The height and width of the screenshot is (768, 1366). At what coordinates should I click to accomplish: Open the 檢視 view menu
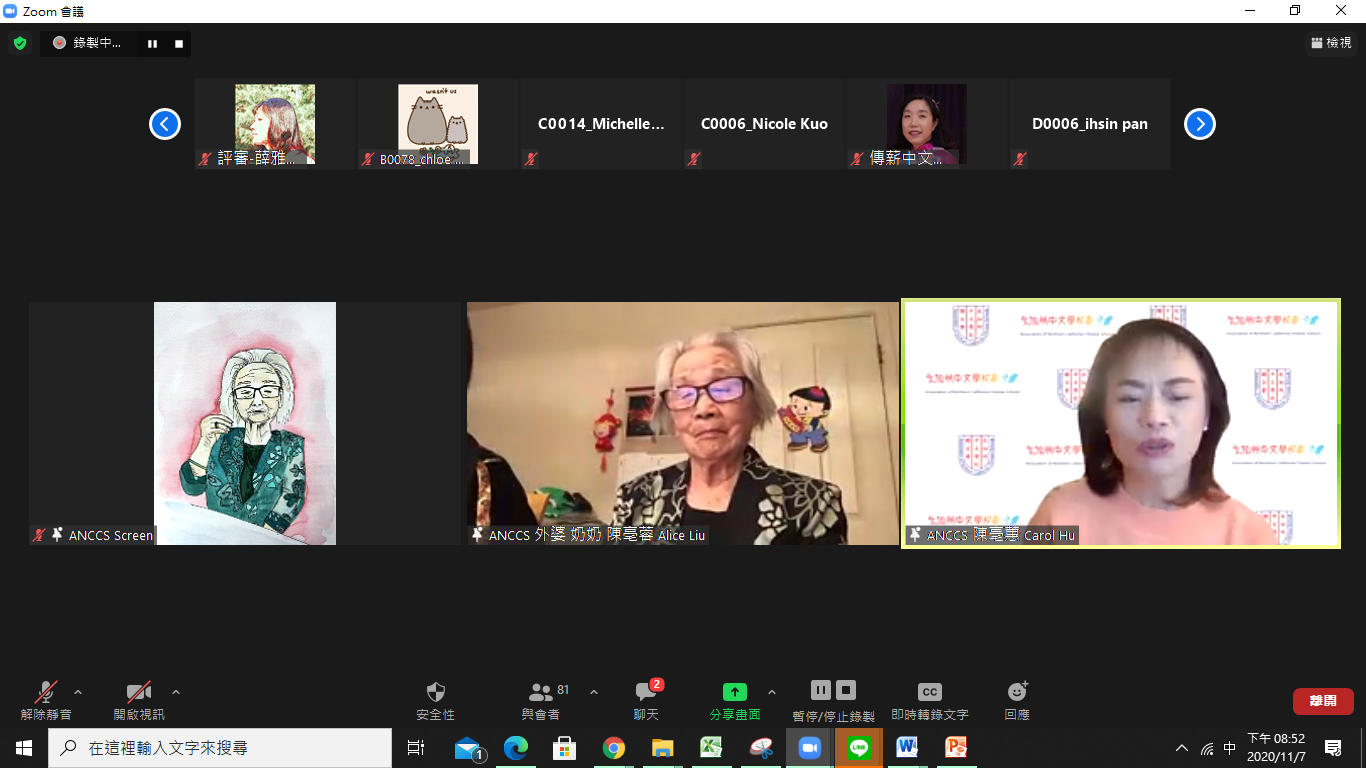[1331, 43]
